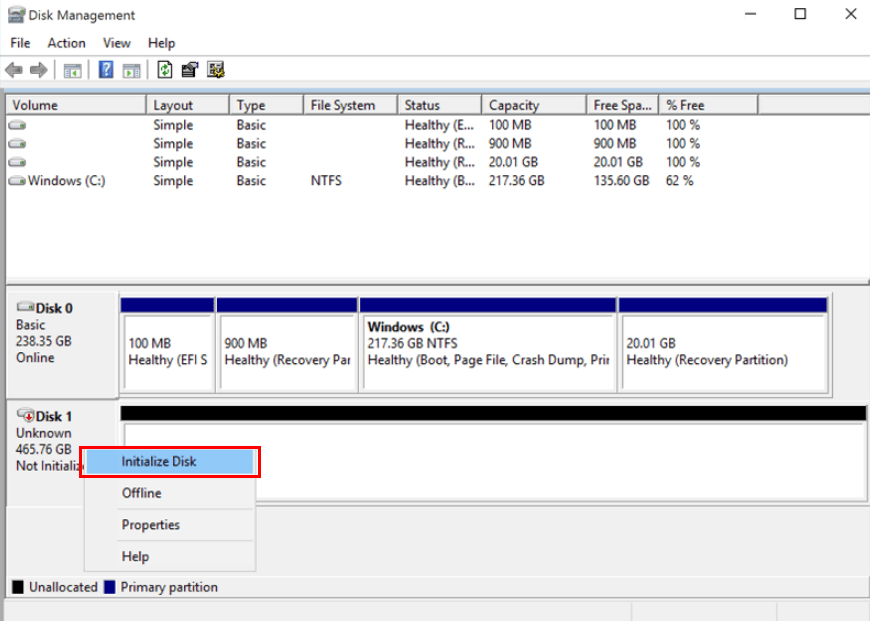The height and width of the screenshot is (621, 870).
Task: Click the Unallocated legend label
Action: pyautogui.click(x=63, y=587)
